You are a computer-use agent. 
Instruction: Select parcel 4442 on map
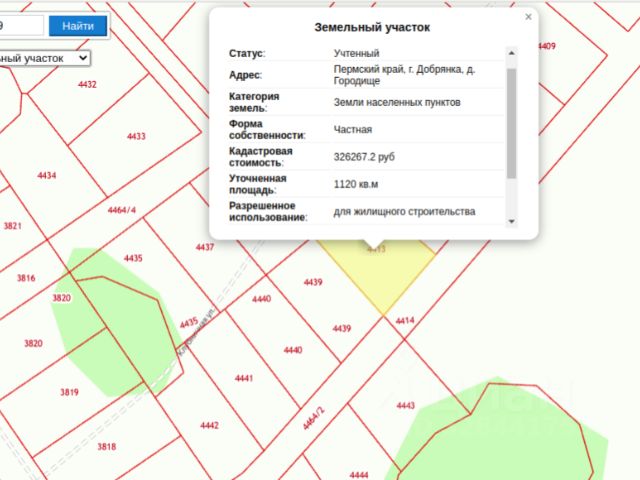pos(209,426)
